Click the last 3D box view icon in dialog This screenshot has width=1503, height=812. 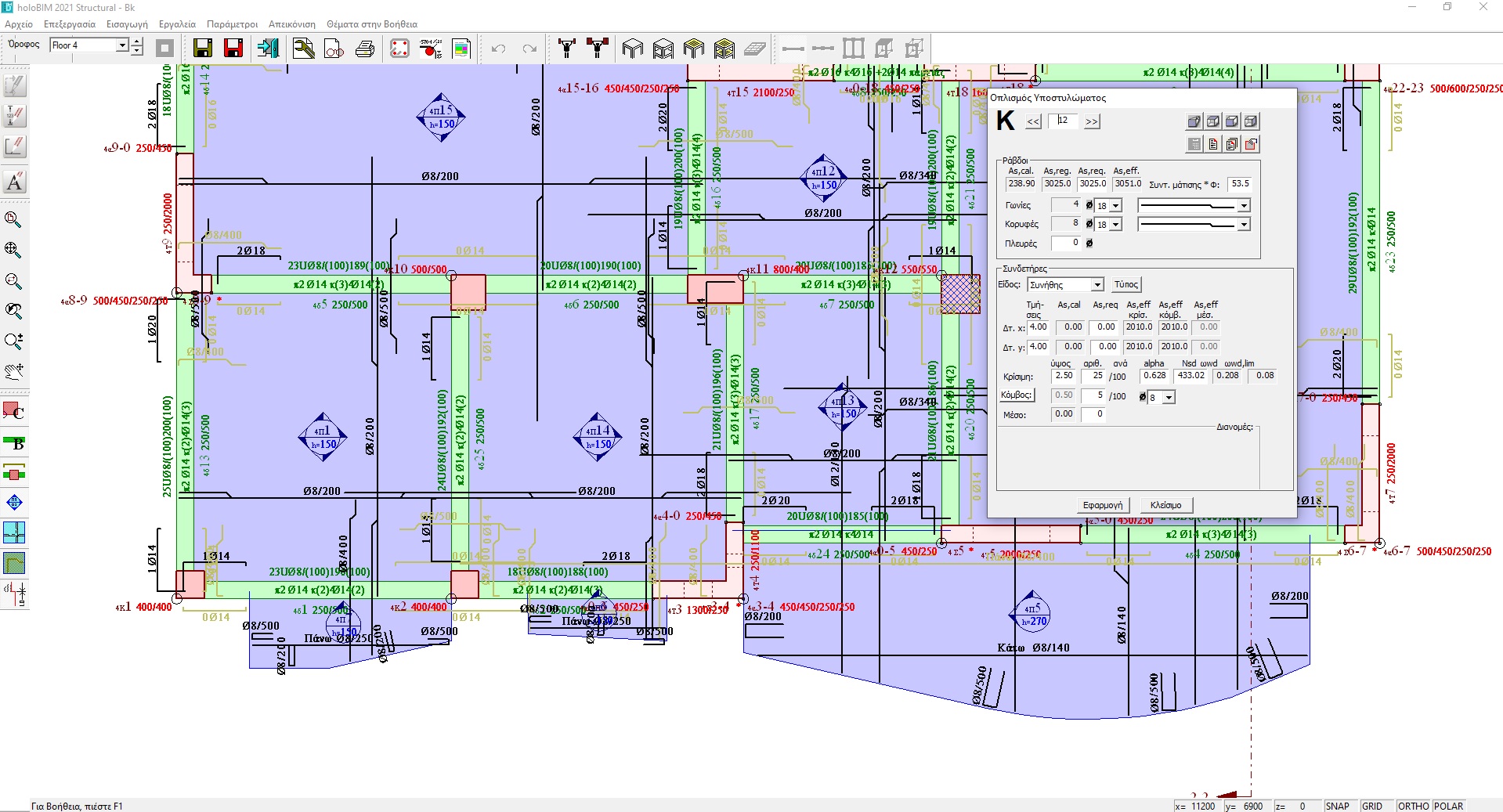coord(1251,121)
